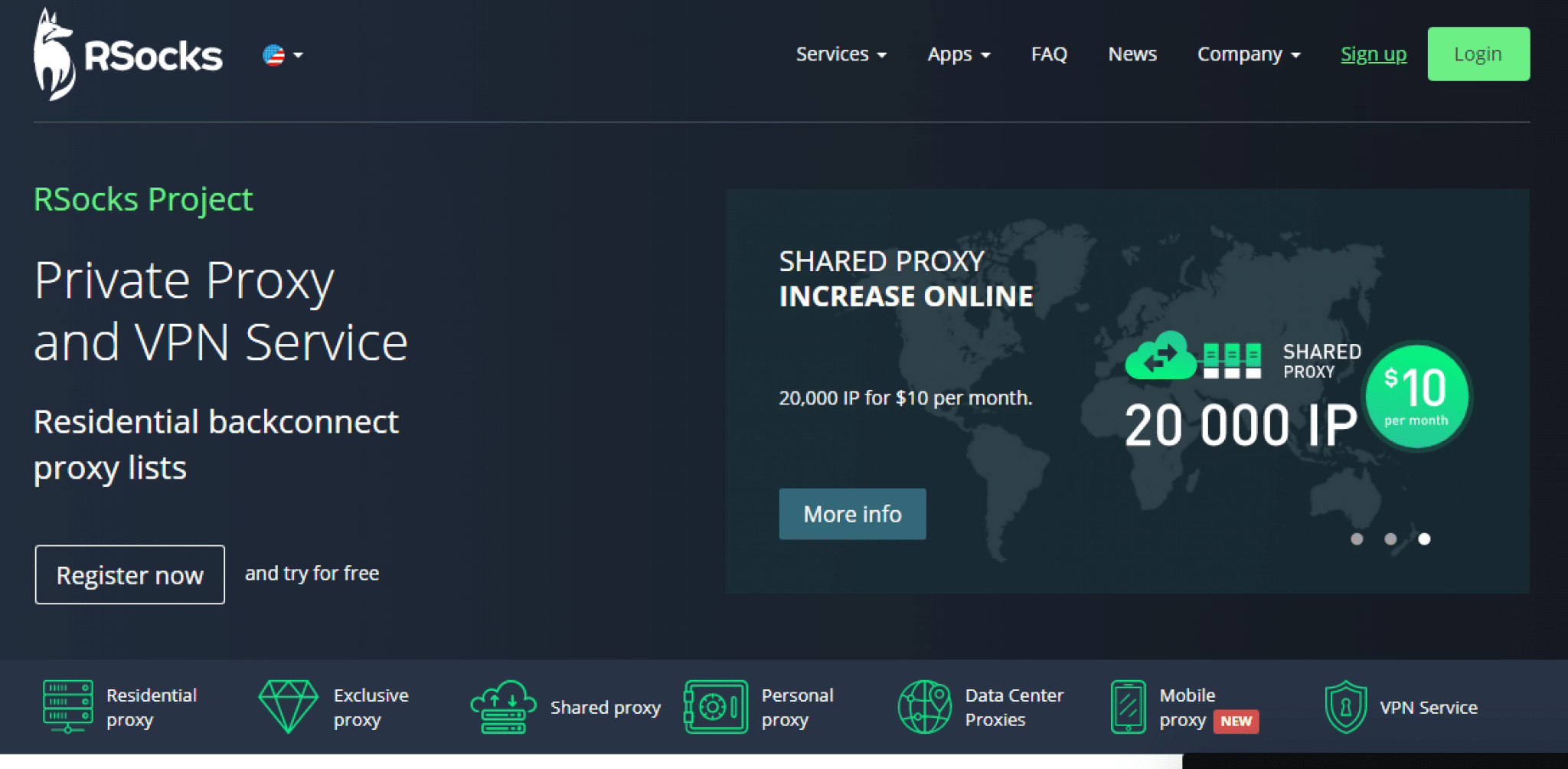Click the RSocks fox logo
The height and width of the screenshot is (769, 1568).
(x=128, y=54)
